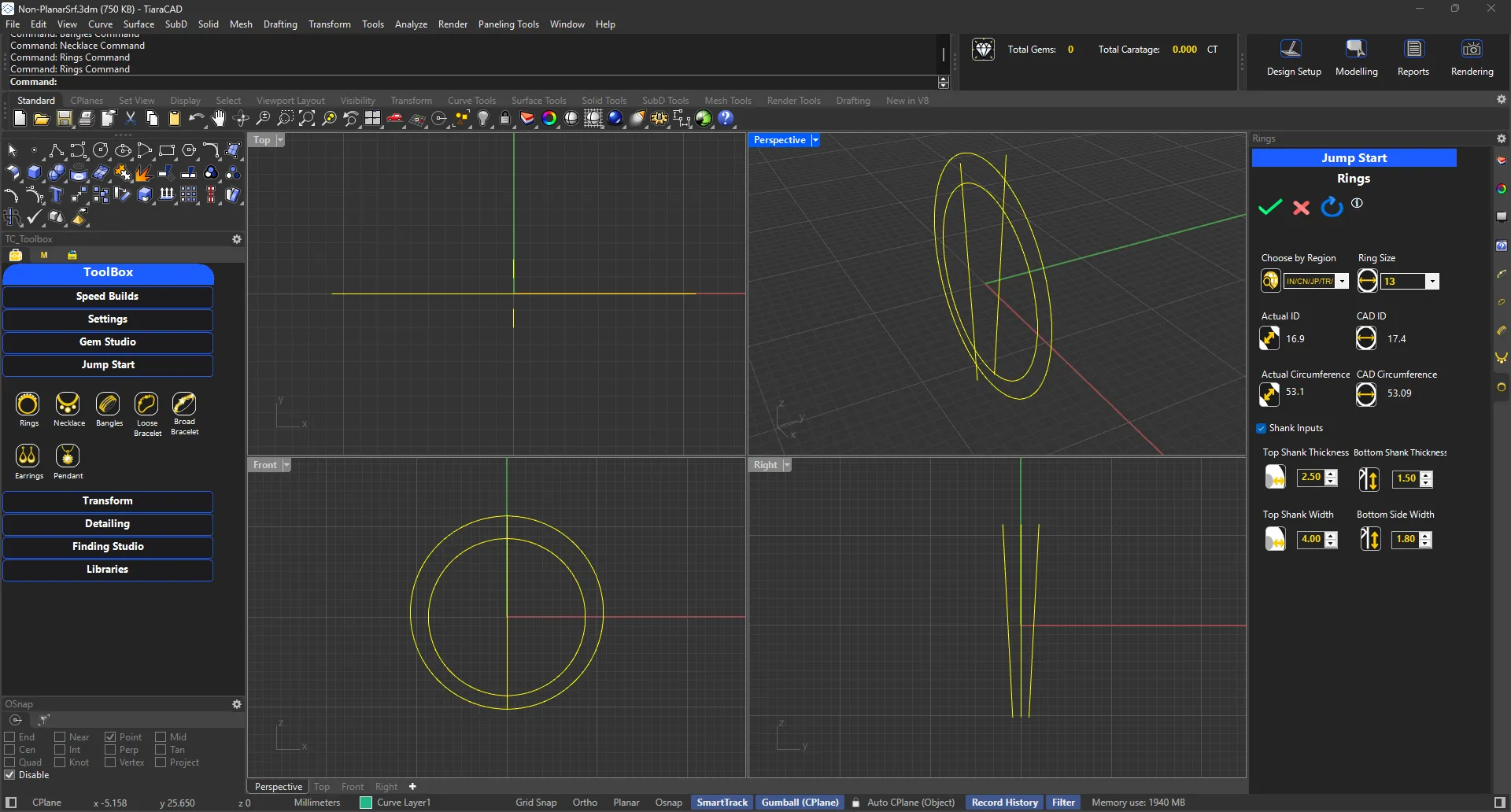
Task: Cancel ring with red X icon
Action: 1301,208
